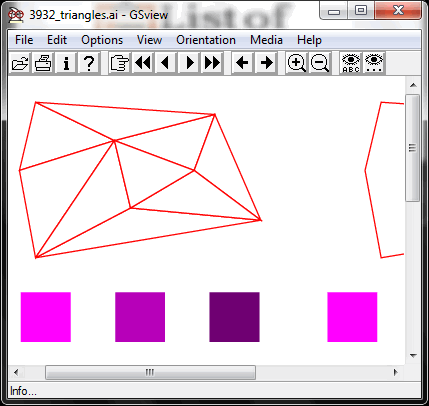The height and width of the screenshot is (406, 429).
Task: Print the document using the printer icon
Action: tap(43, 63)
